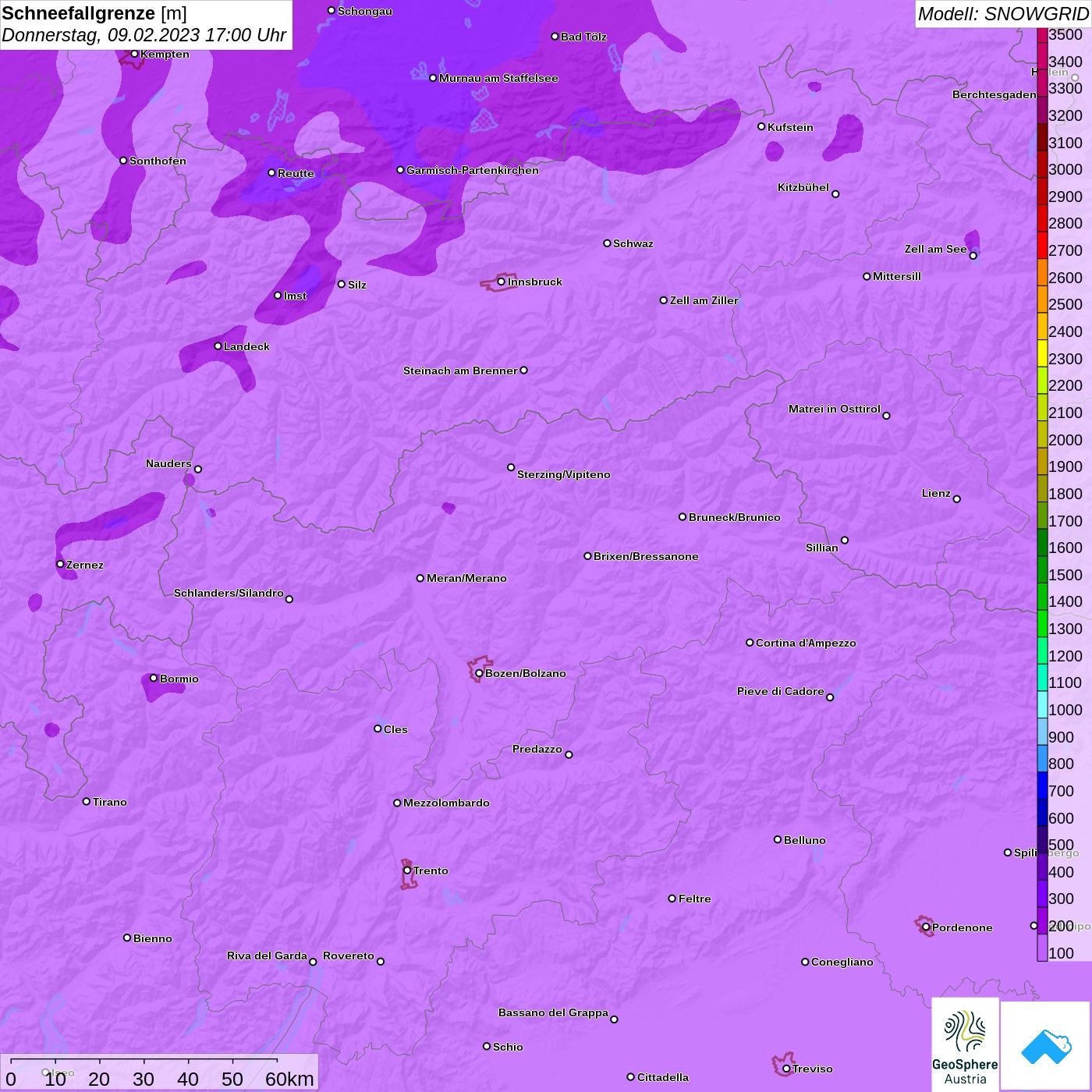The width and height of the screenshot is (1092, 1092).
Task: Click the 'Bad Tölz' label
Action: coord(583,37)
